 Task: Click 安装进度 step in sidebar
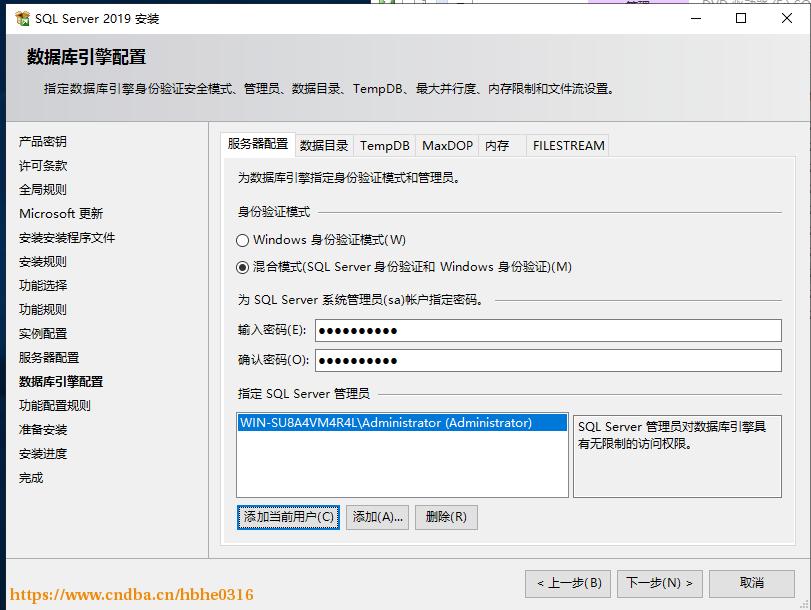pos(43,454)
